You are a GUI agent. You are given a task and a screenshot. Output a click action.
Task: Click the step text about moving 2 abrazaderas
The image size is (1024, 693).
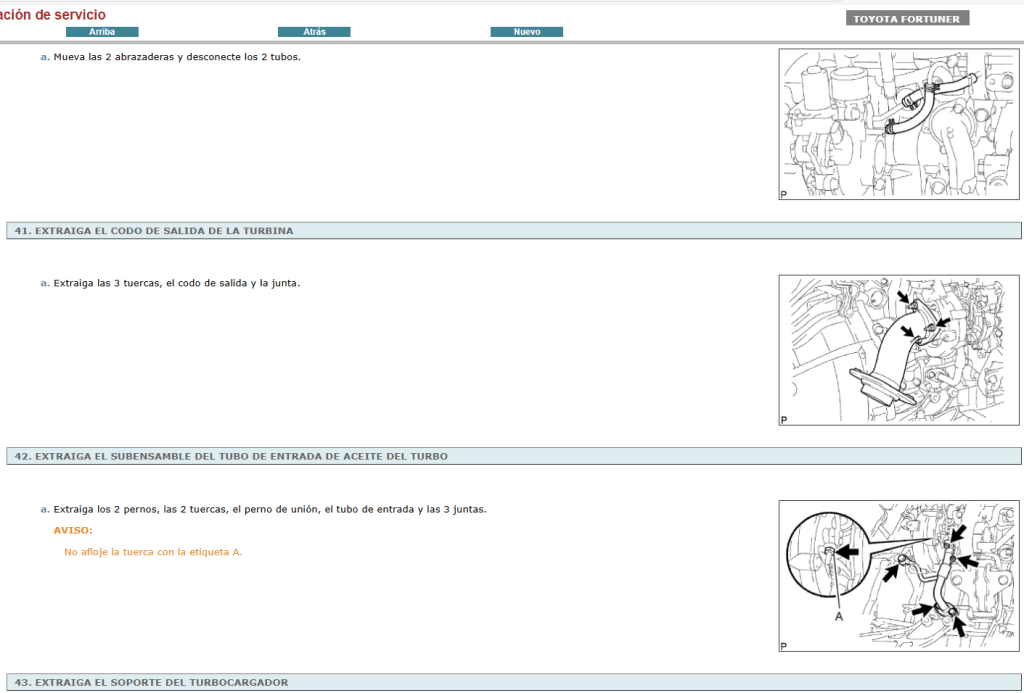click(x=176, y=57)
